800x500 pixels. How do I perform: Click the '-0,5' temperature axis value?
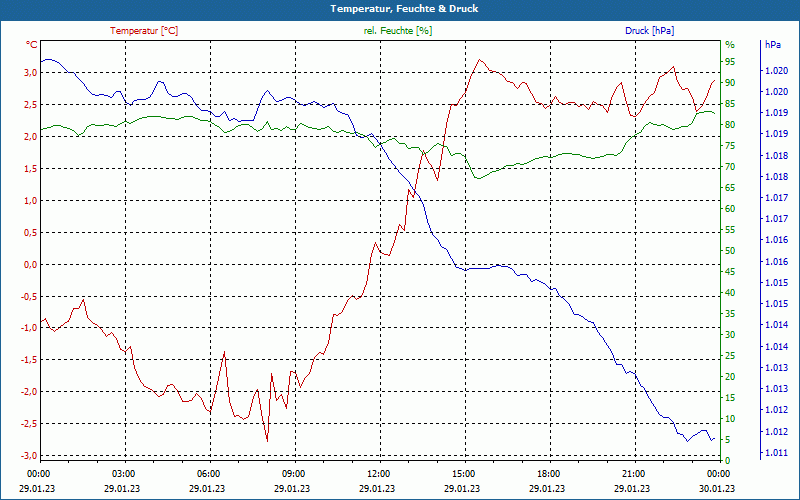(x=29, y=296)
